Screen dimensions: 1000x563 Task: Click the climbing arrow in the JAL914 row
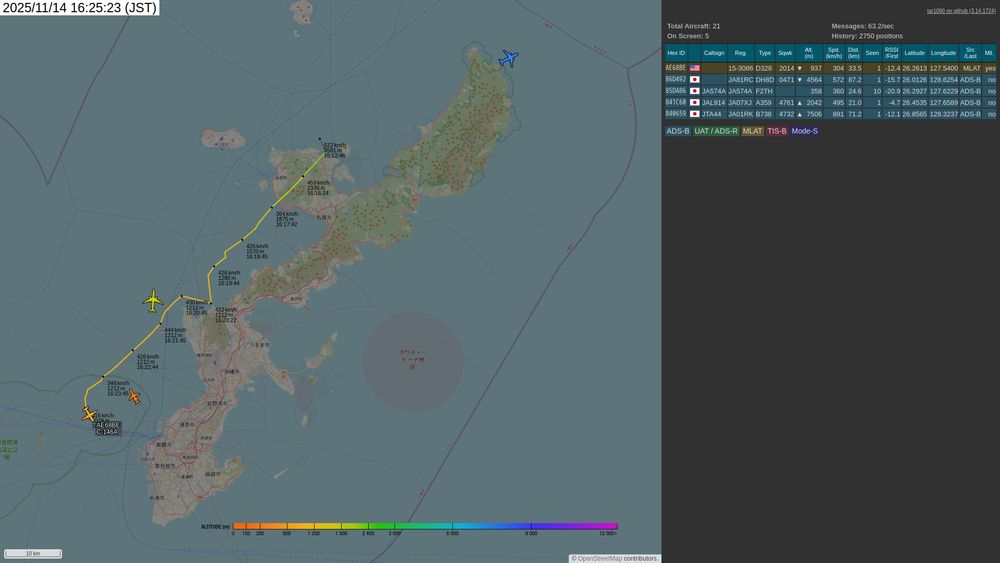coord(800,103)
